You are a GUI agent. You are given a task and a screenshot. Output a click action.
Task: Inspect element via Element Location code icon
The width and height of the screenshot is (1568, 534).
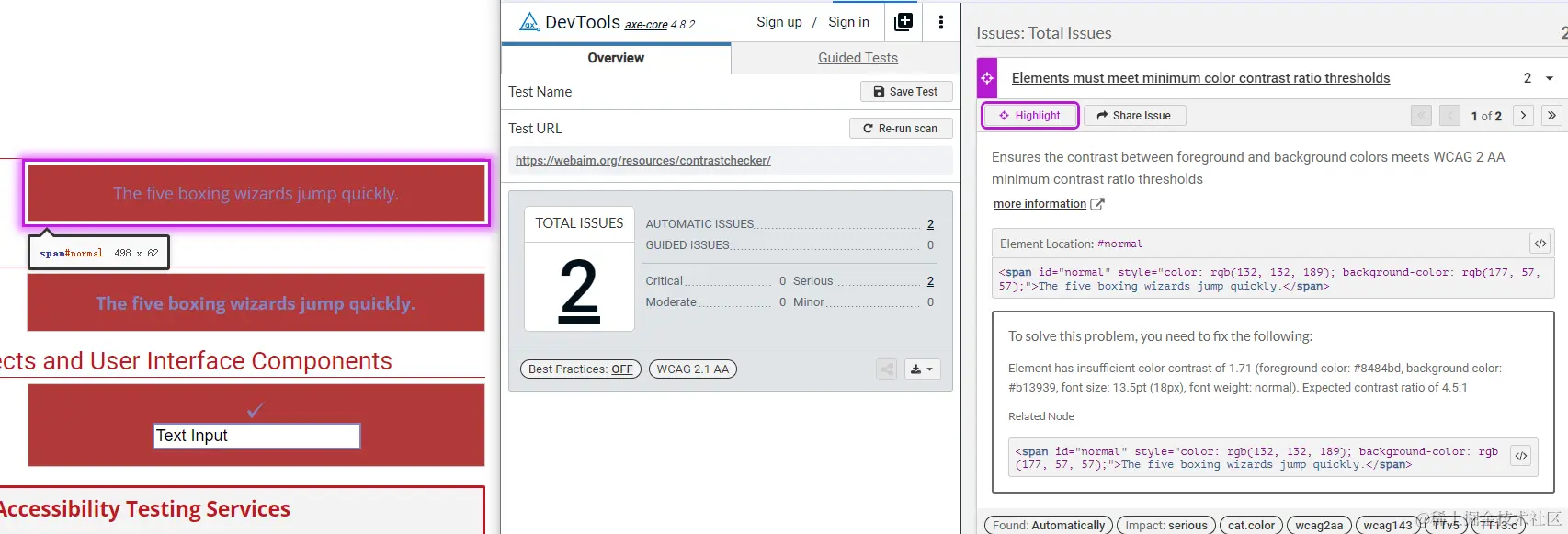(x=1540, y=244)
